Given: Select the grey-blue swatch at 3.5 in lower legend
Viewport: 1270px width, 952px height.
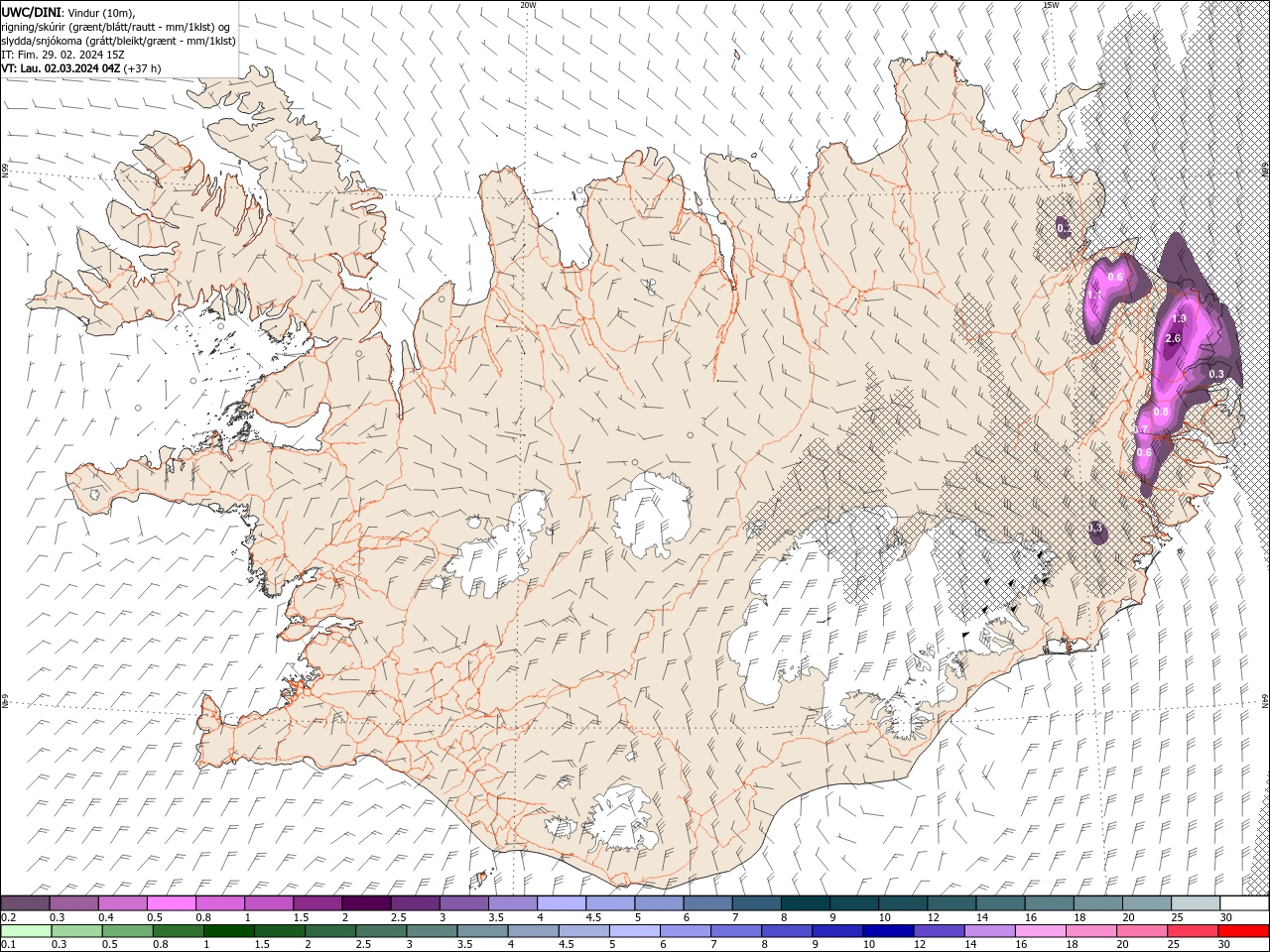Looking at the screenshot, I should pos(482,931).
